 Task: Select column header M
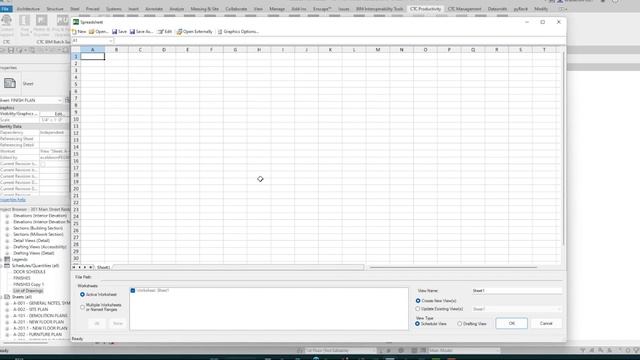378,49
